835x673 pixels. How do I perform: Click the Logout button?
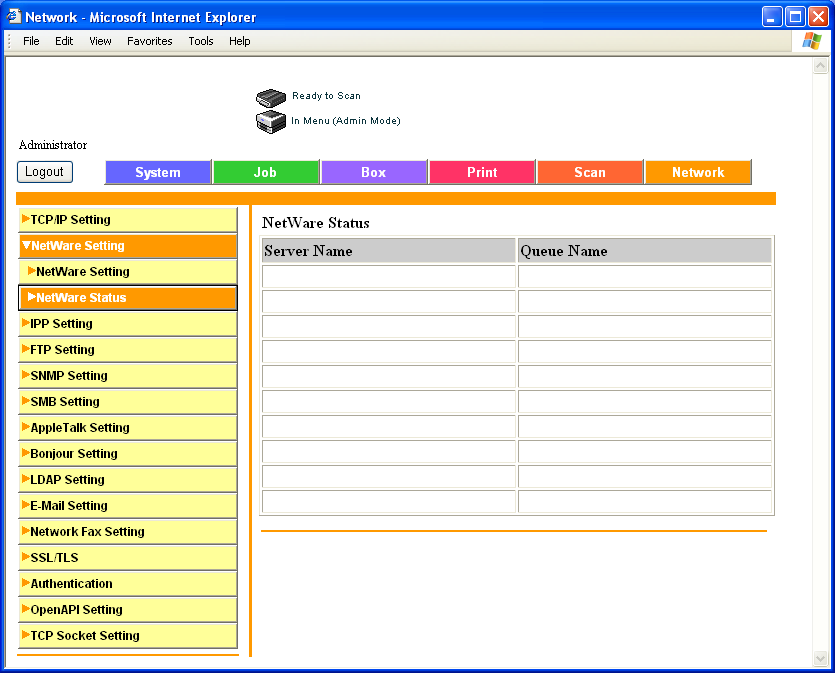[x=45, y=172]
